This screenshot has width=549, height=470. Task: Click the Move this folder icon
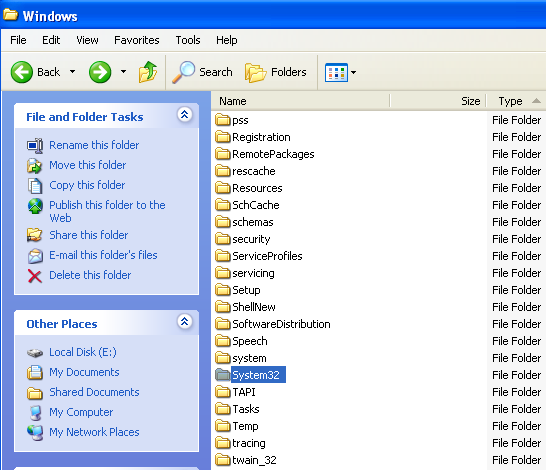[x=35, y=166]
